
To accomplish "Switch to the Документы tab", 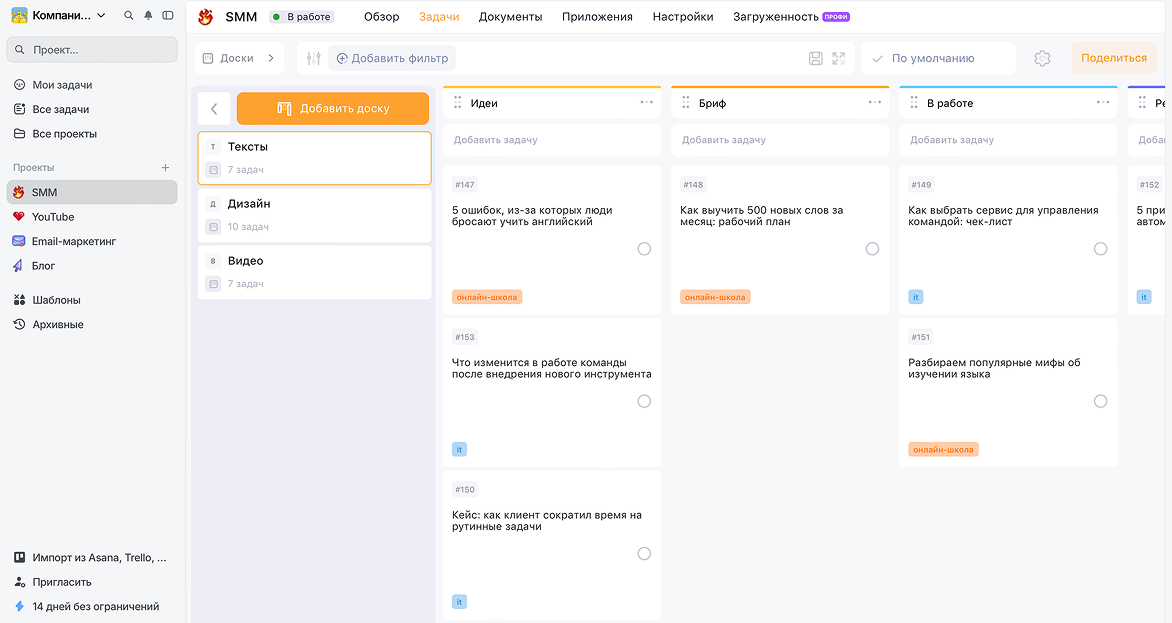I will click(511, 16).
